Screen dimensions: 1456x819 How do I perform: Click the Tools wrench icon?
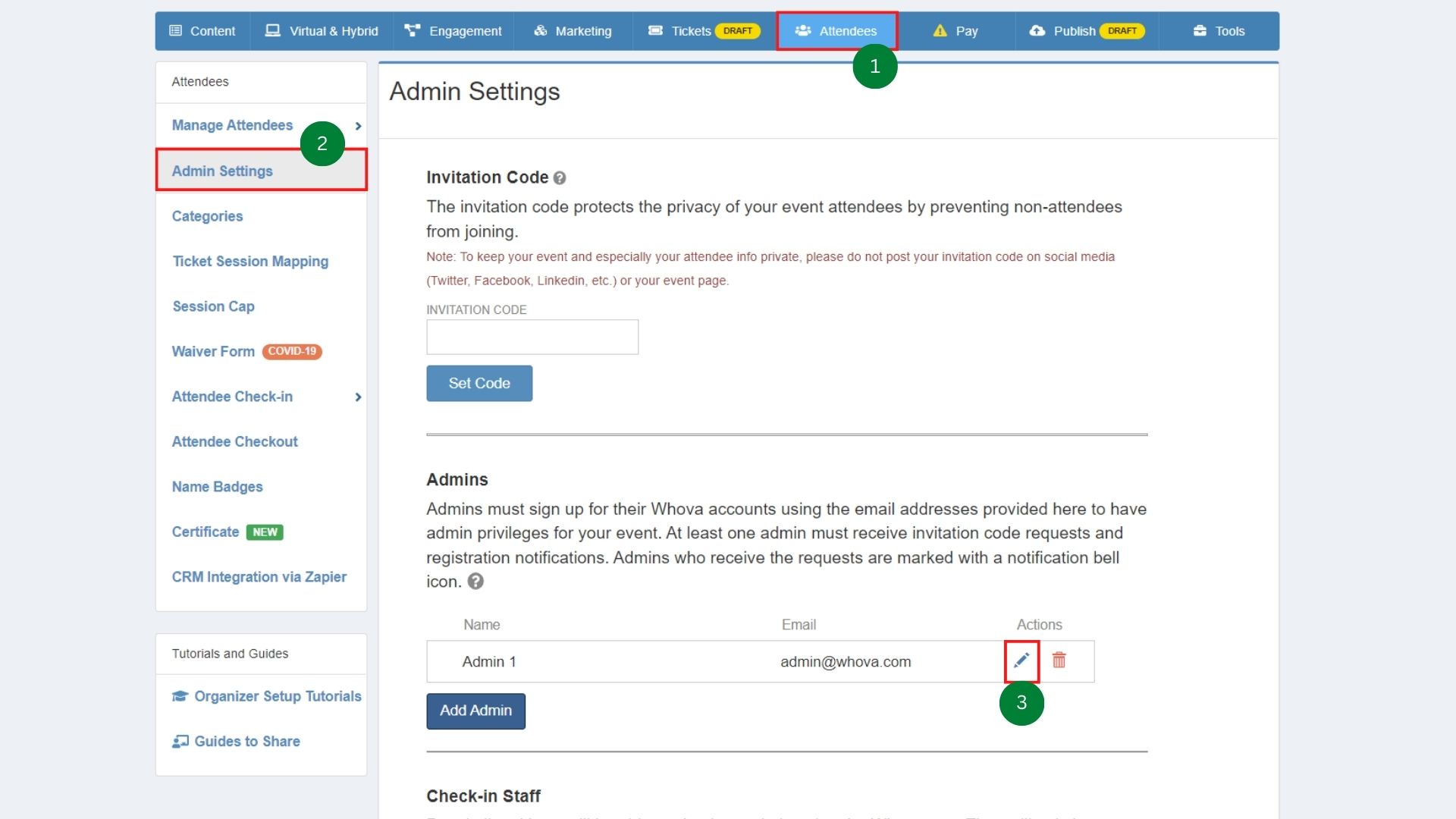(1200, 31)
